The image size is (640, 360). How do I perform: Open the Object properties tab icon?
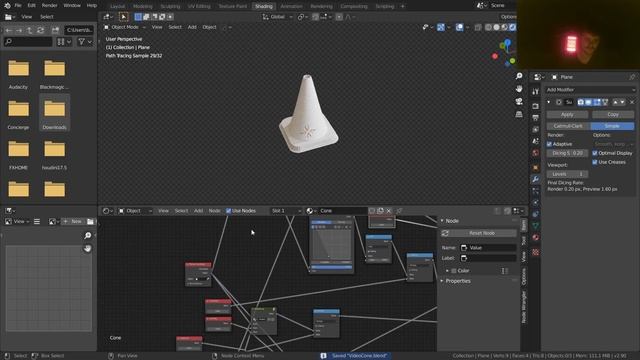click(x=536, y=167)
